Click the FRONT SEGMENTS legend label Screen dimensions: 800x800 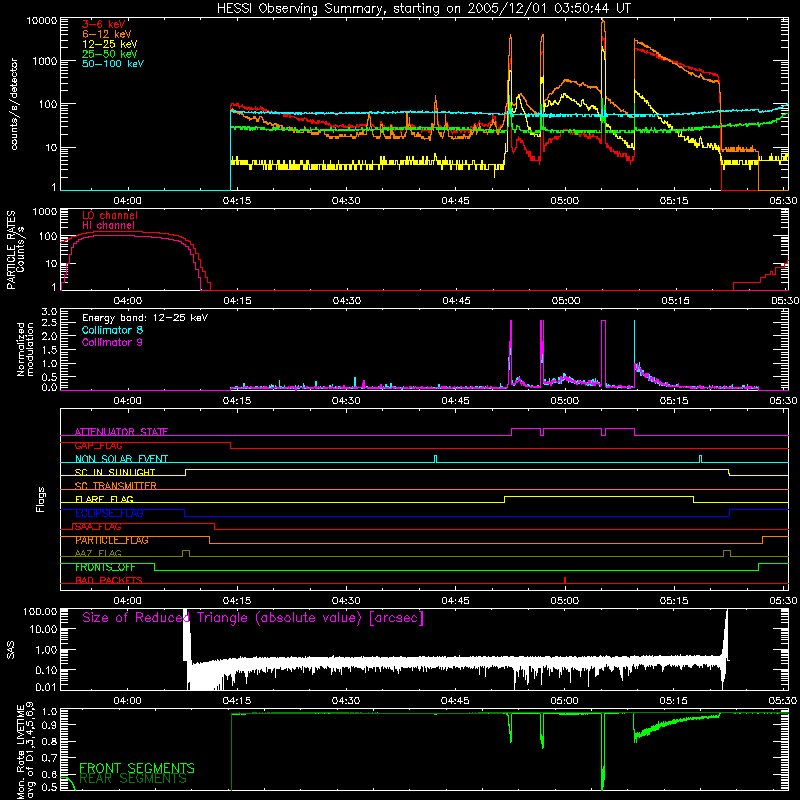click(x=137, y=768)
